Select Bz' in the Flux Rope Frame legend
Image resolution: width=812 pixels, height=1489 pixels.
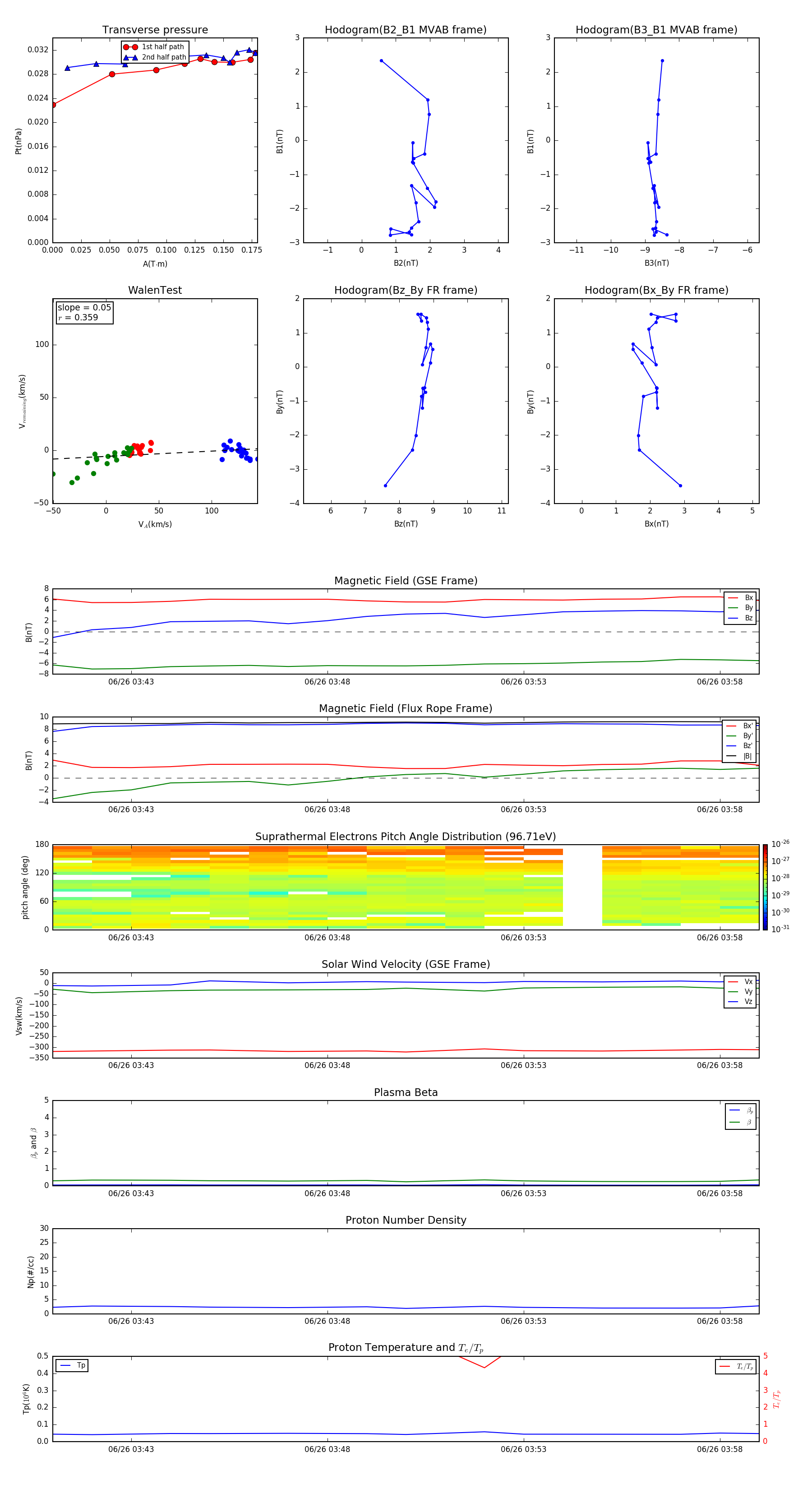click(740, 746)
